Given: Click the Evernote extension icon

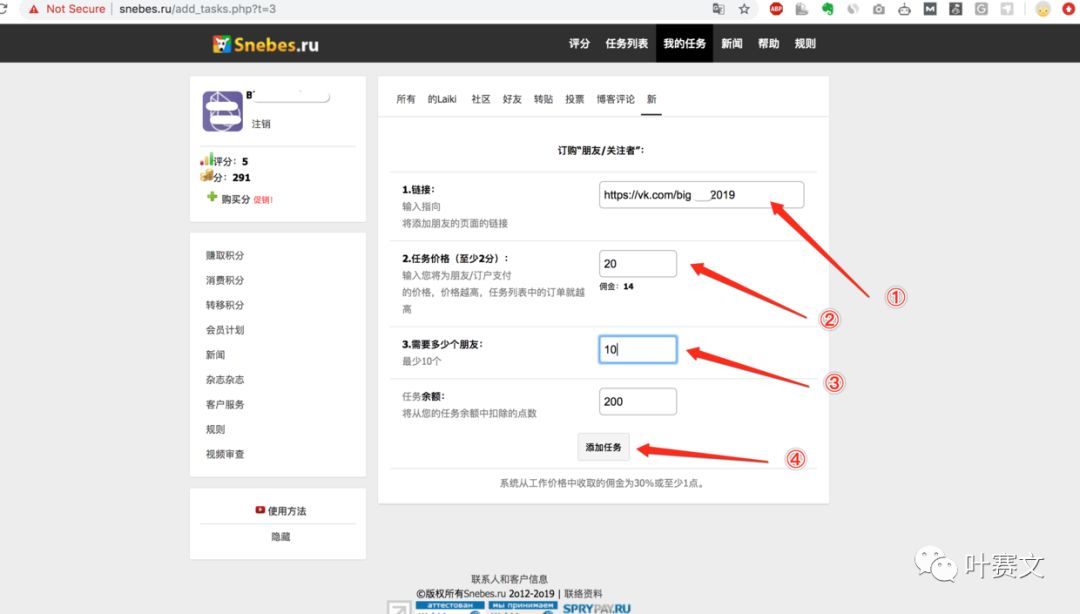Looking at the screenshot, I should click(828, 9).
